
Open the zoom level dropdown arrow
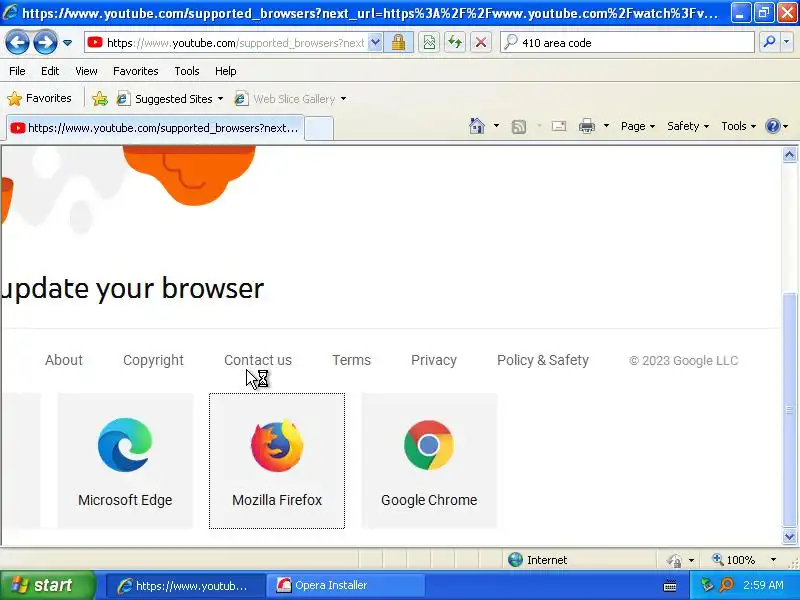[773, 560]
